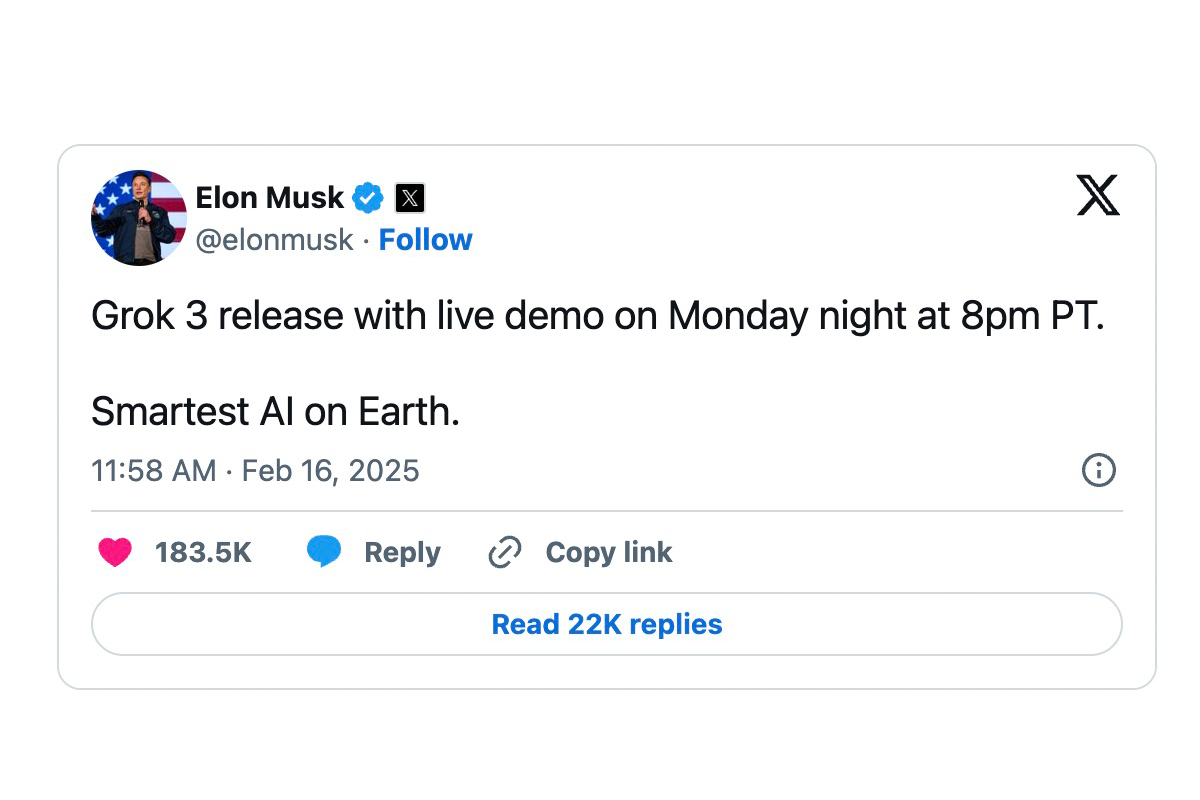
Task: Click the X logo in top right
Action: pos(1098,195)
